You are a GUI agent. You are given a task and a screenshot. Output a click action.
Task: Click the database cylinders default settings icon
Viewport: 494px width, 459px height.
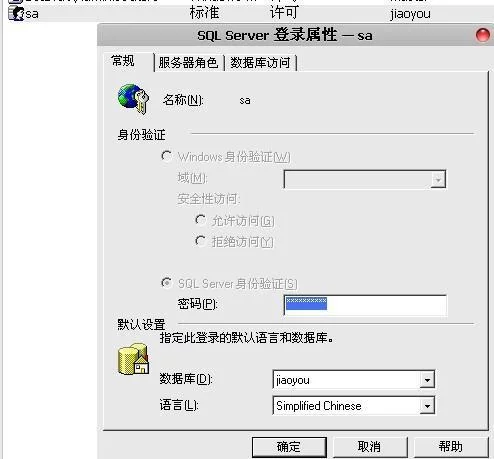tap(134, 359)
